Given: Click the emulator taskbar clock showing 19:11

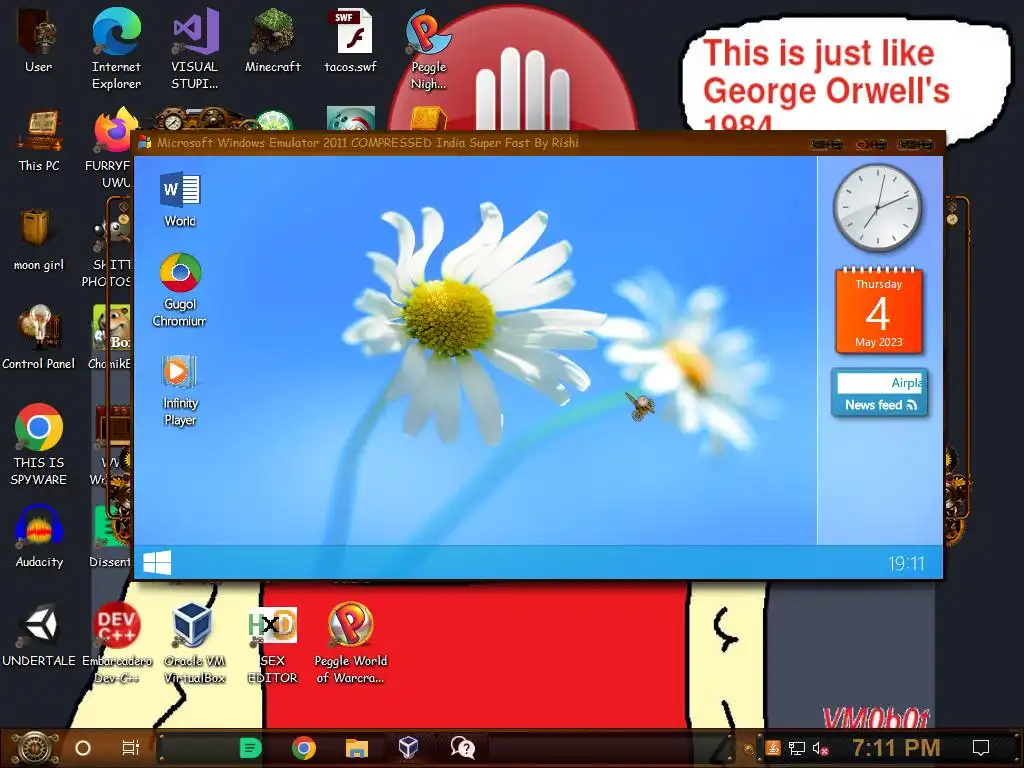Looking at the screenshot, I should [906, 563].
